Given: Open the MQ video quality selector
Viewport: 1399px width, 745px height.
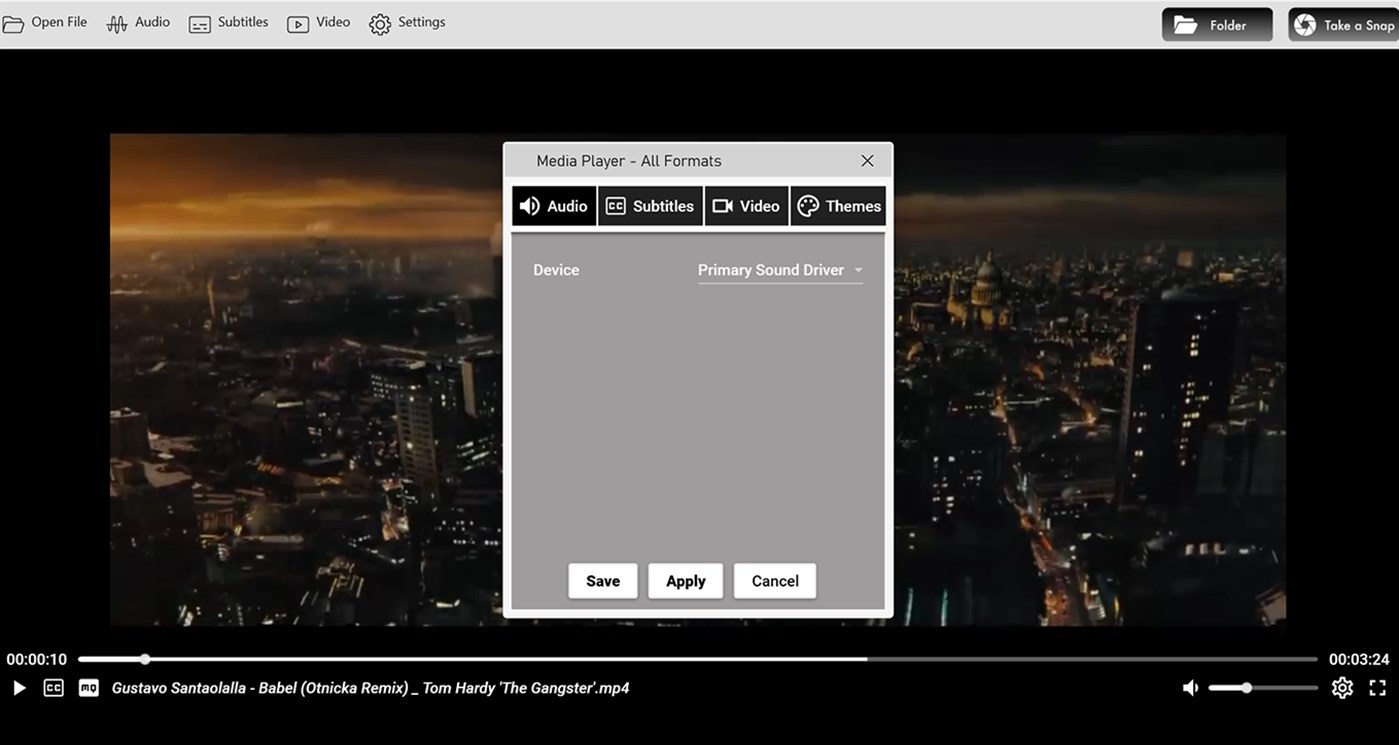Looking at the screenshot, I should click(87, 687).
